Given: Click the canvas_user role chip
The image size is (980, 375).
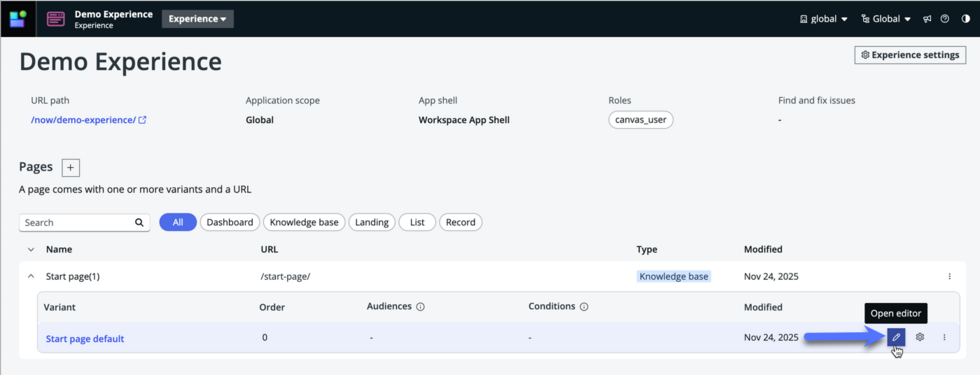Looking at the screenshot, I should pyautogui.click(x=641, y=120).
